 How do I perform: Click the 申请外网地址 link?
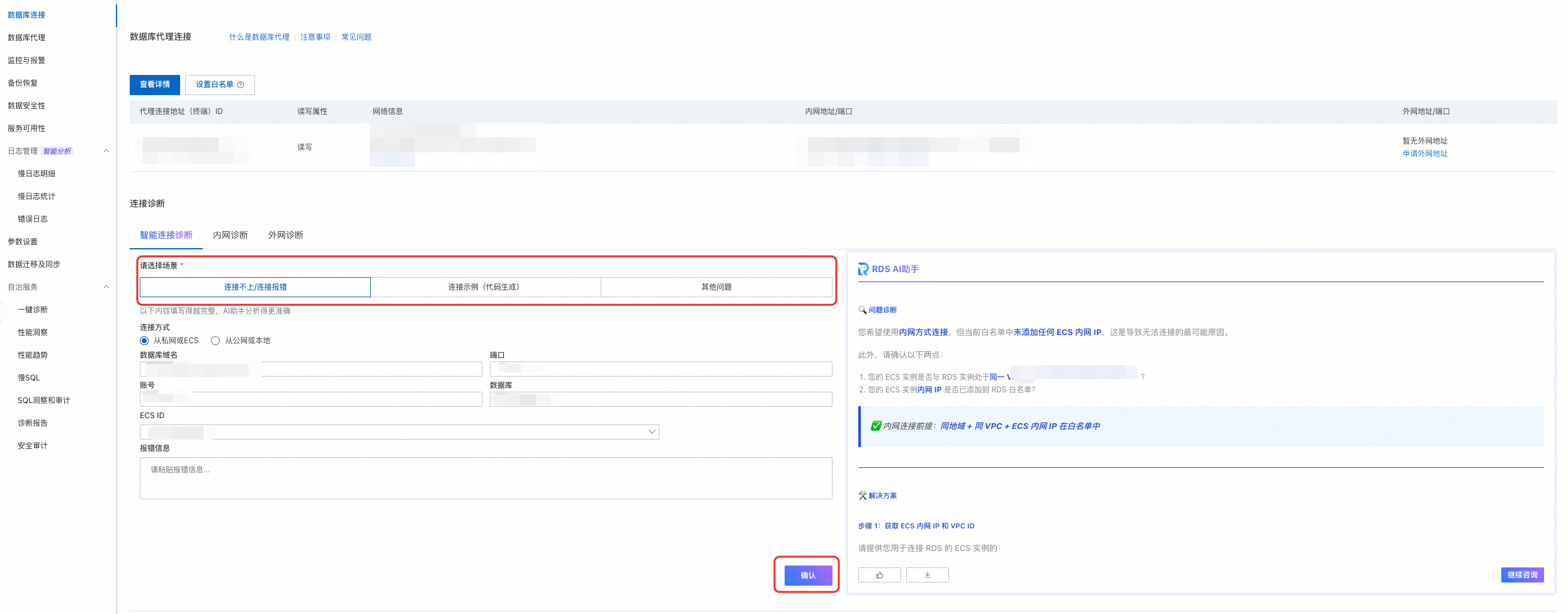pos(1425,154)
